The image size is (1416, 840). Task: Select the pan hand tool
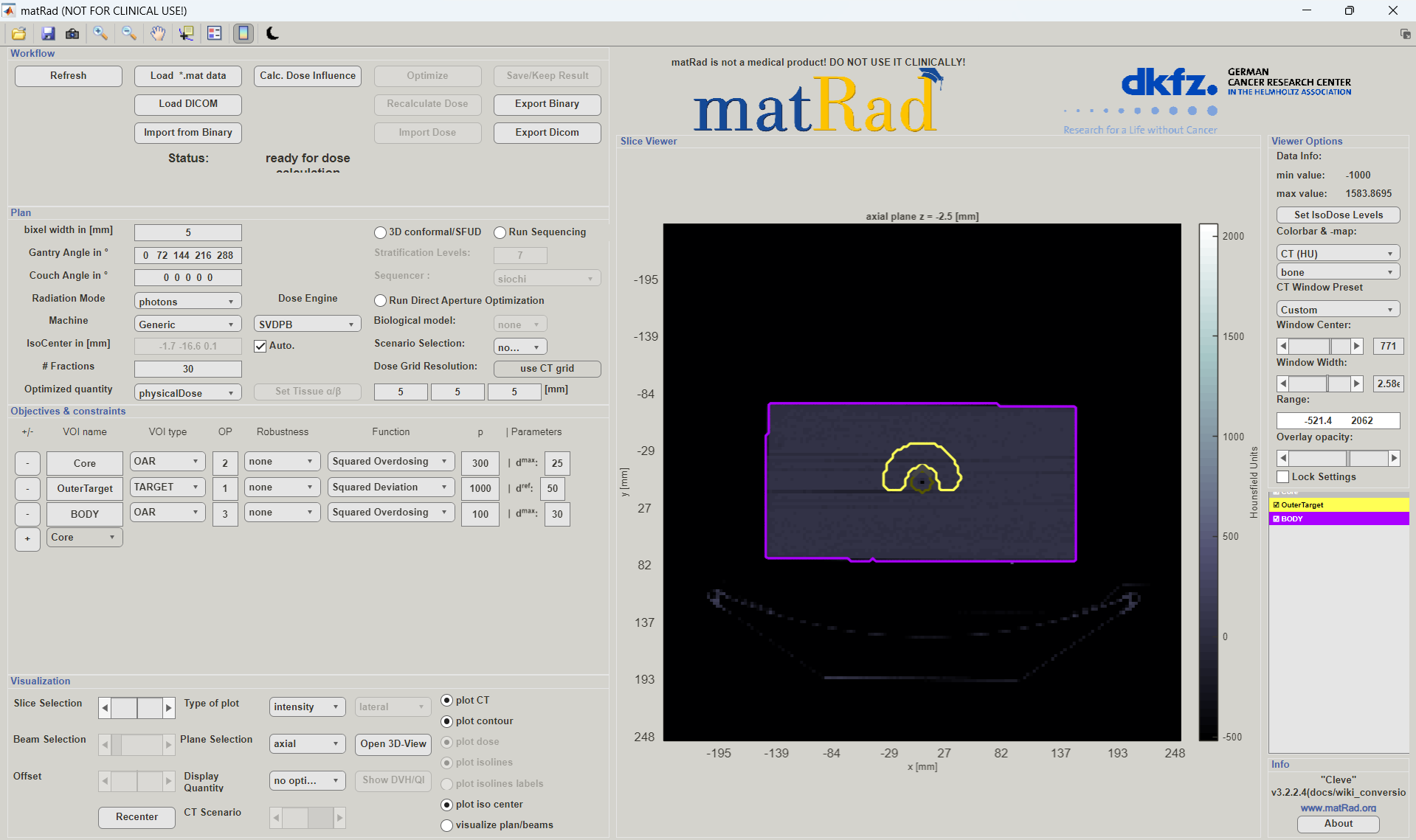(x=158, y=33)
